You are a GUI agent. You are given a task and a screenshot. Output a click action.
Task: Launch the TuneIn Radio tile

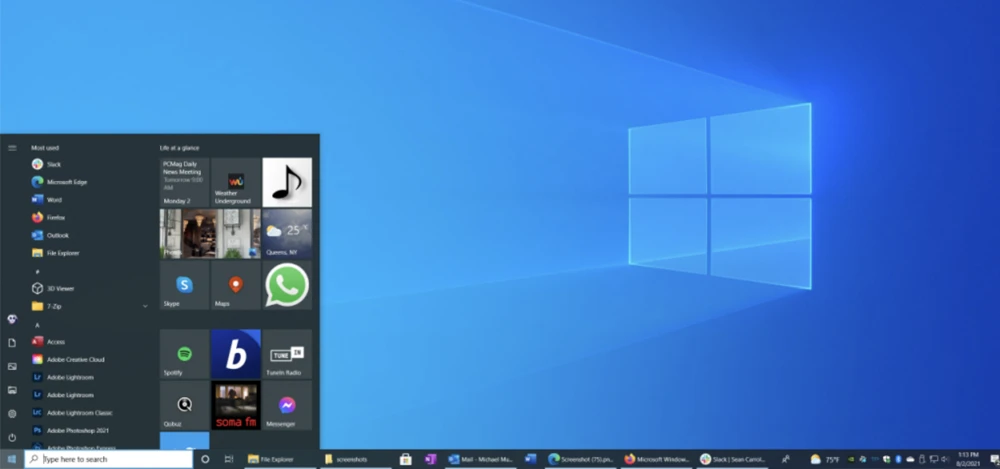[x=287, y=354]
